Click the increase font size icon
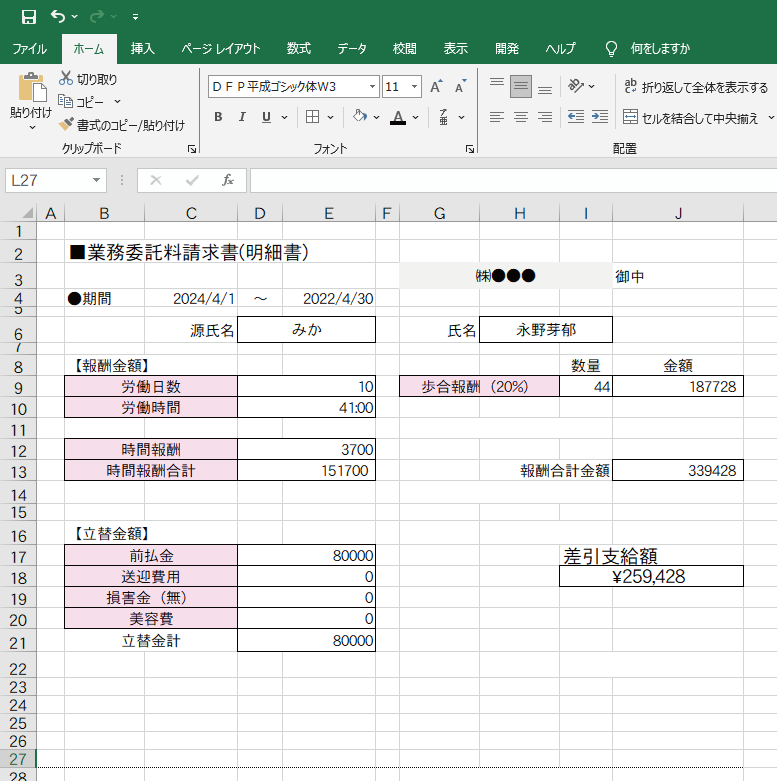The height and width of the screenshot is (781, 777). coord(435,87)
